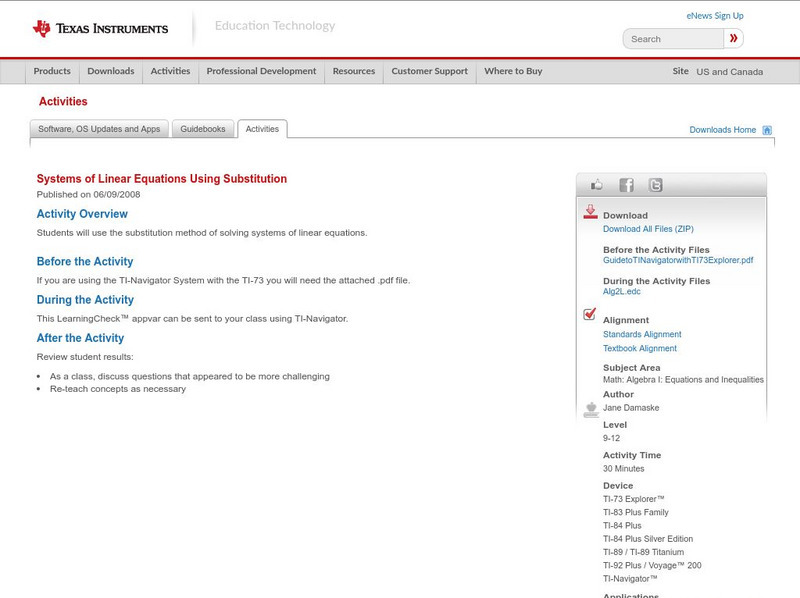Click the Activity Overview heading
Image resolution: width=800 pixels, height=598 pixels.
[82, 214]
